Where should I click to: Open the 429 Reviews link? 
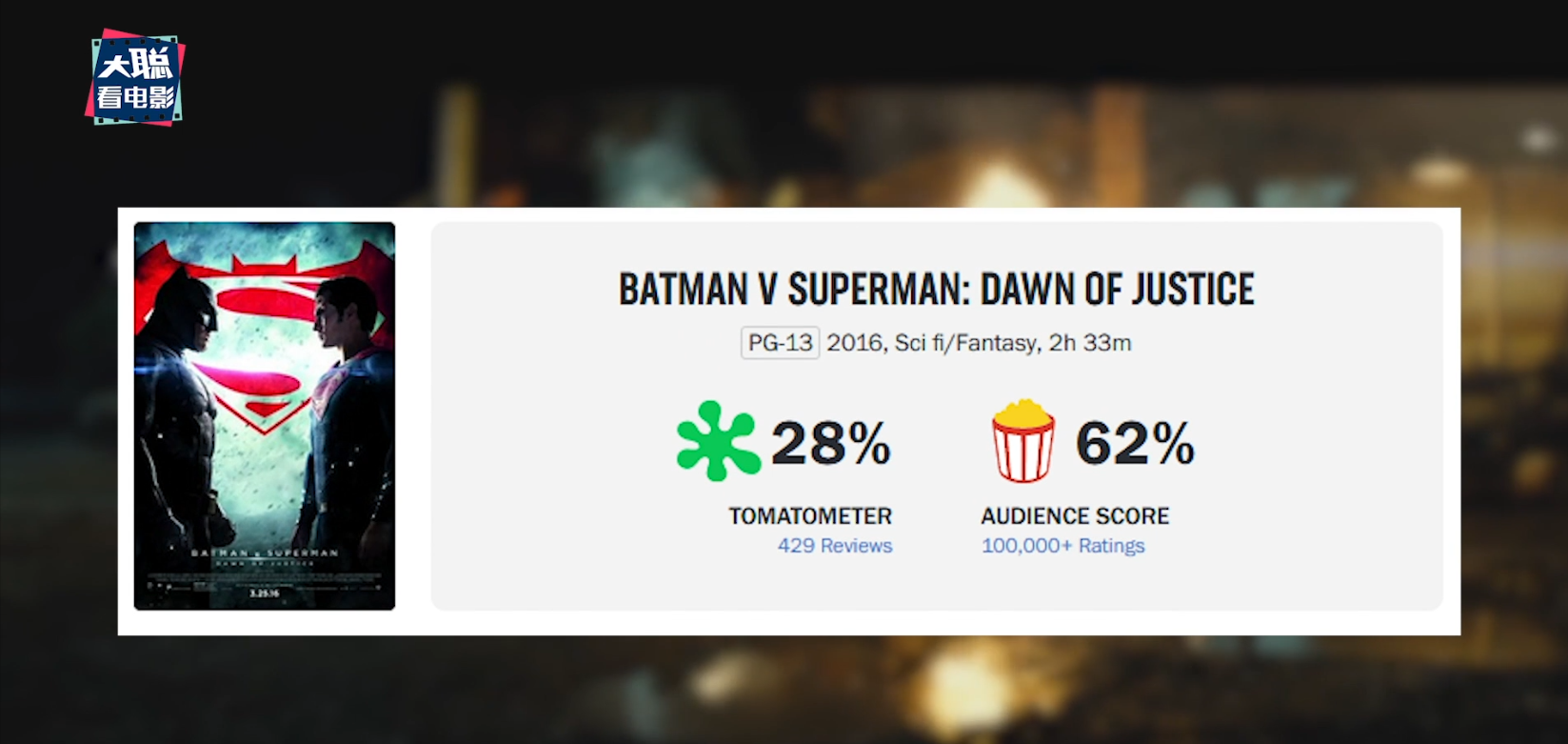835,546
